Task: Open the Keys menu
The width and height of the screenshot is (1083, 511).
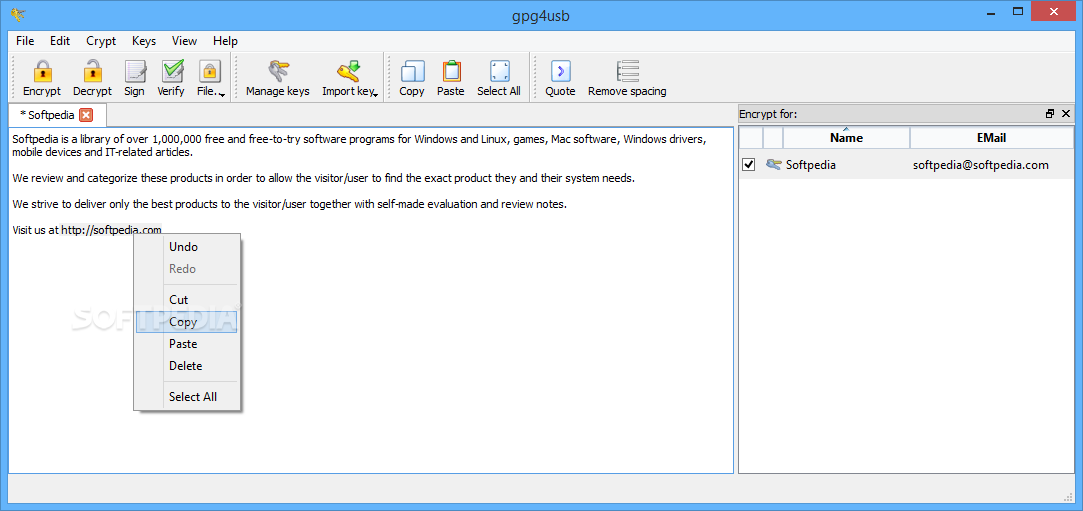Action: tap(144, 41)
